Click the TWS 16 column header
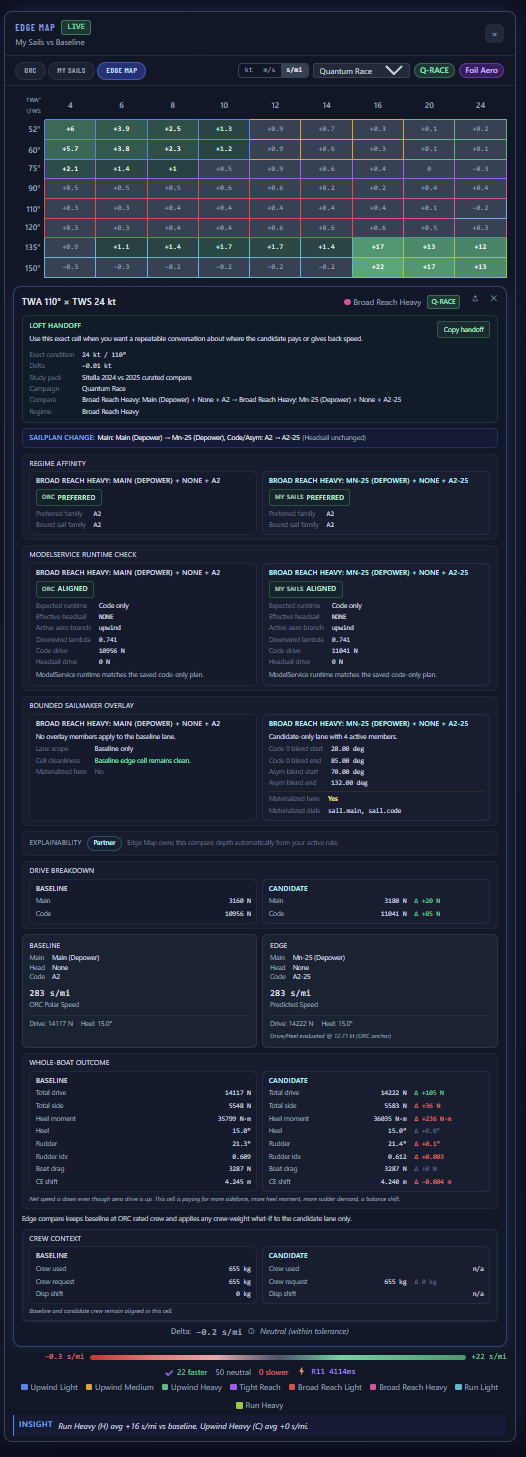 pos(377,105)
